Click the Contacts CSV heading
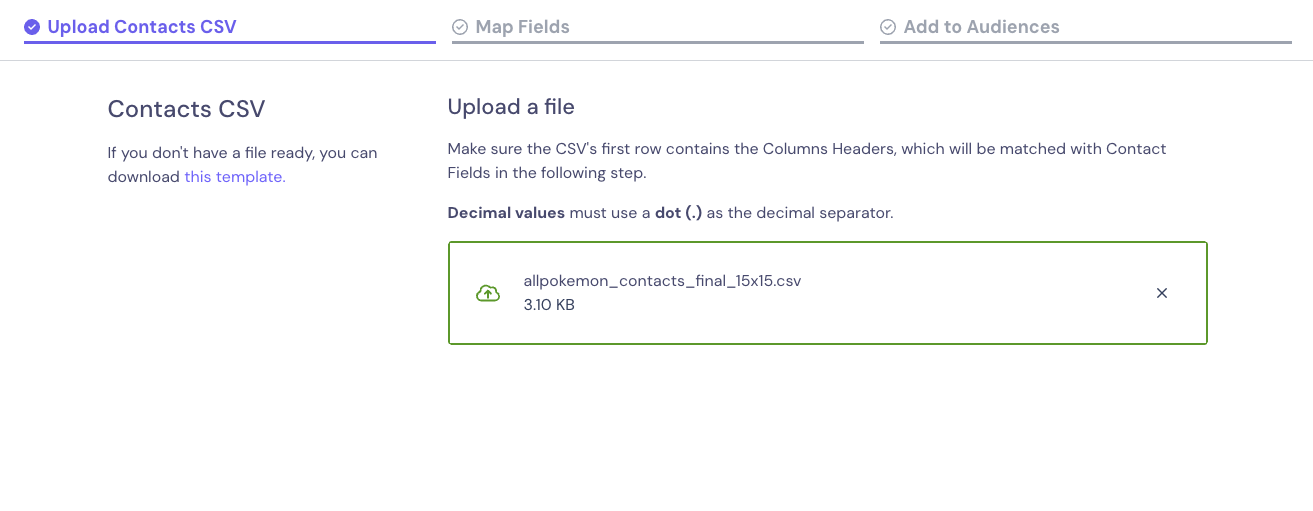Viewport: 1313px width, 511px height. [x=187, y=109]
